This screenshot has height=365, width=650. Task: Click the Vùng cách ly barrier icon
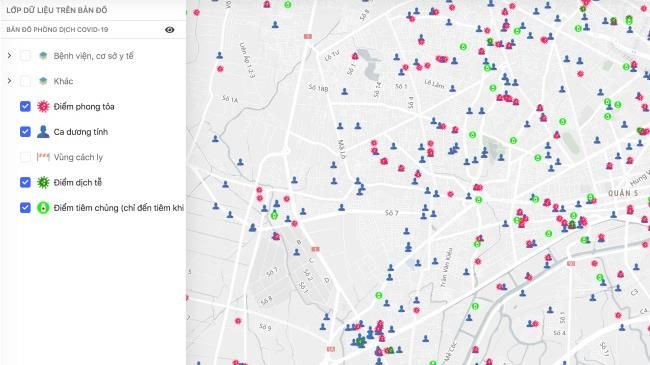(x=43, y=157)
